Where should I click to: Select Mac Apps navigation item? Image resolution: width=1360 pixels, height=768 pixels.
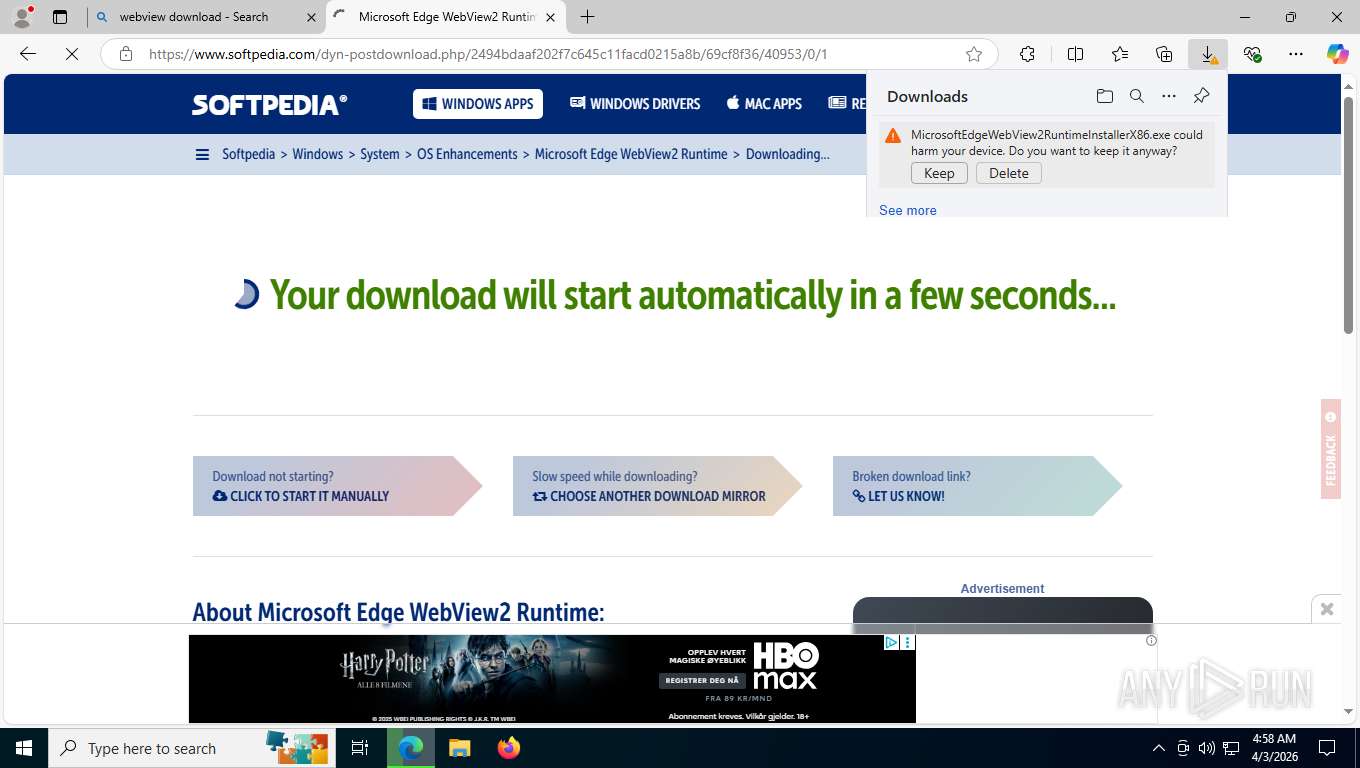point(764,104)
